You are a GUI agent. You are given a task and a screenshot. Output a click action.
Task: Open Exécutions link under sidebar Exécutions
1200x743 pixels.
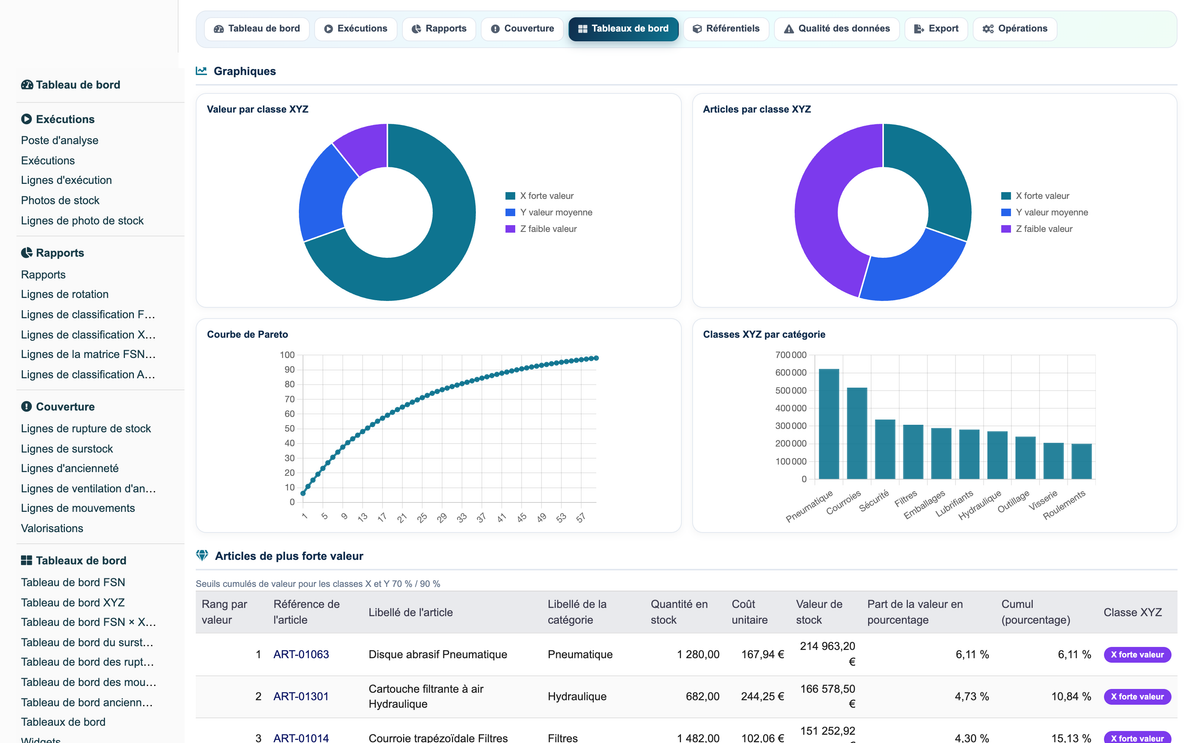pyautogui.click(x=48, y=161)
